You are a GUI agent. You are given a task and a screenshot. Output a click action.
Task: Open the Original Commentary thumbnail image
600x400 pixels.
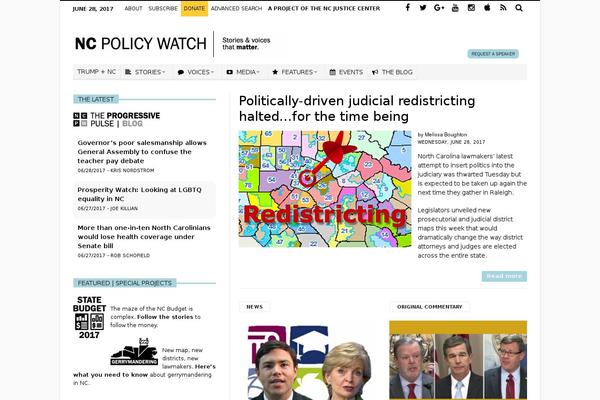pos(458,360)
